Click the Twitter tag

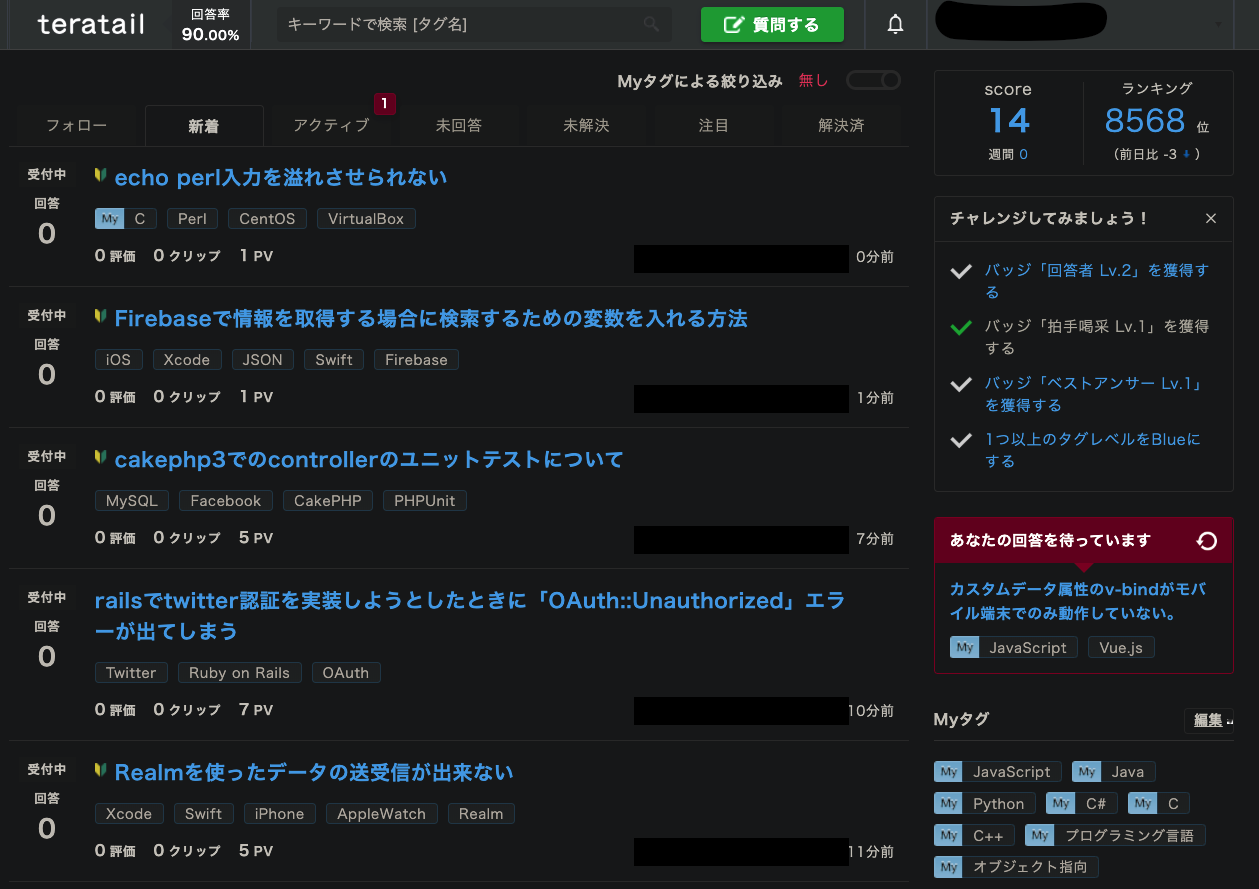[131, 673]
